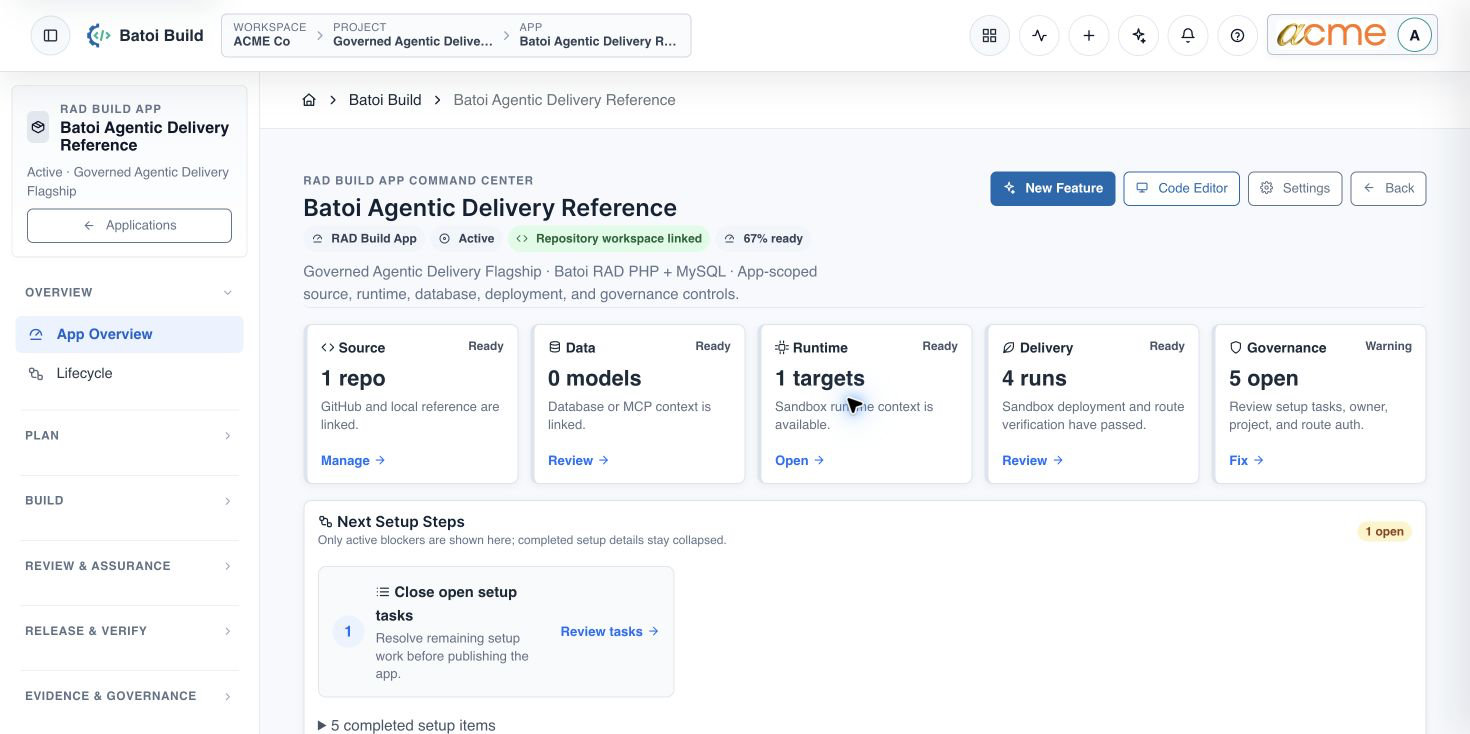Click 4 runs in Delivery card
1470x734 pixels.
pos(1034,378)
